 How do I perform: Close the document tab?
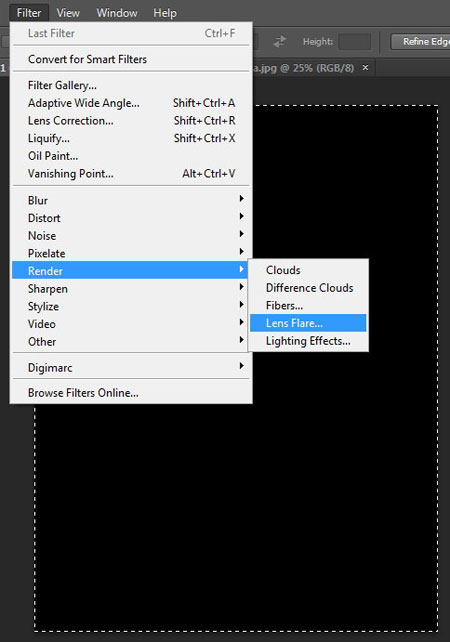365,67
